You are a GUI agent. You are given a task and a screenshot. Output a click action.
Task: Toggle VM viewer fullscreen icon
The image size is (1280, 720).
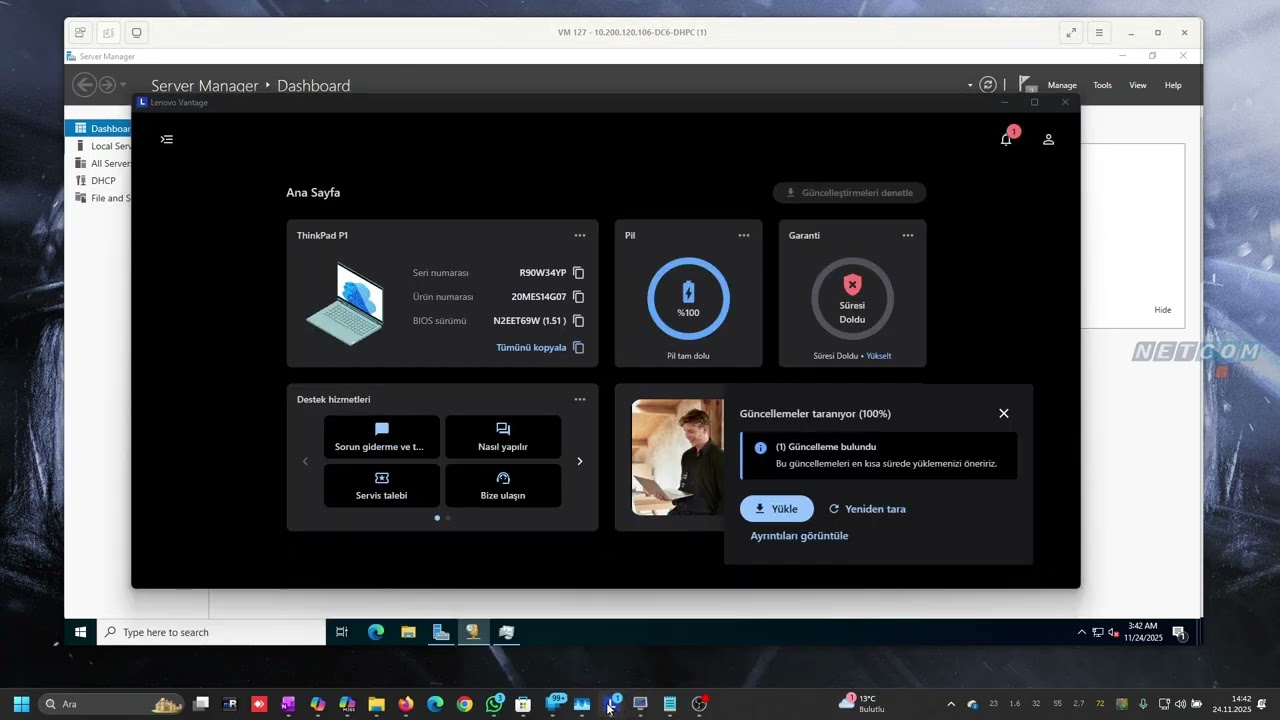point(1071,32)
